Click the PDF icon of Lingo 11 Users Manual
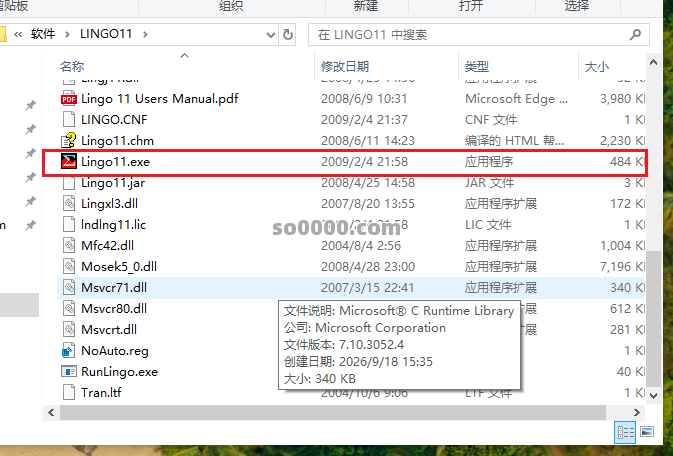This screenshot has width=673, height=456. 69,99
